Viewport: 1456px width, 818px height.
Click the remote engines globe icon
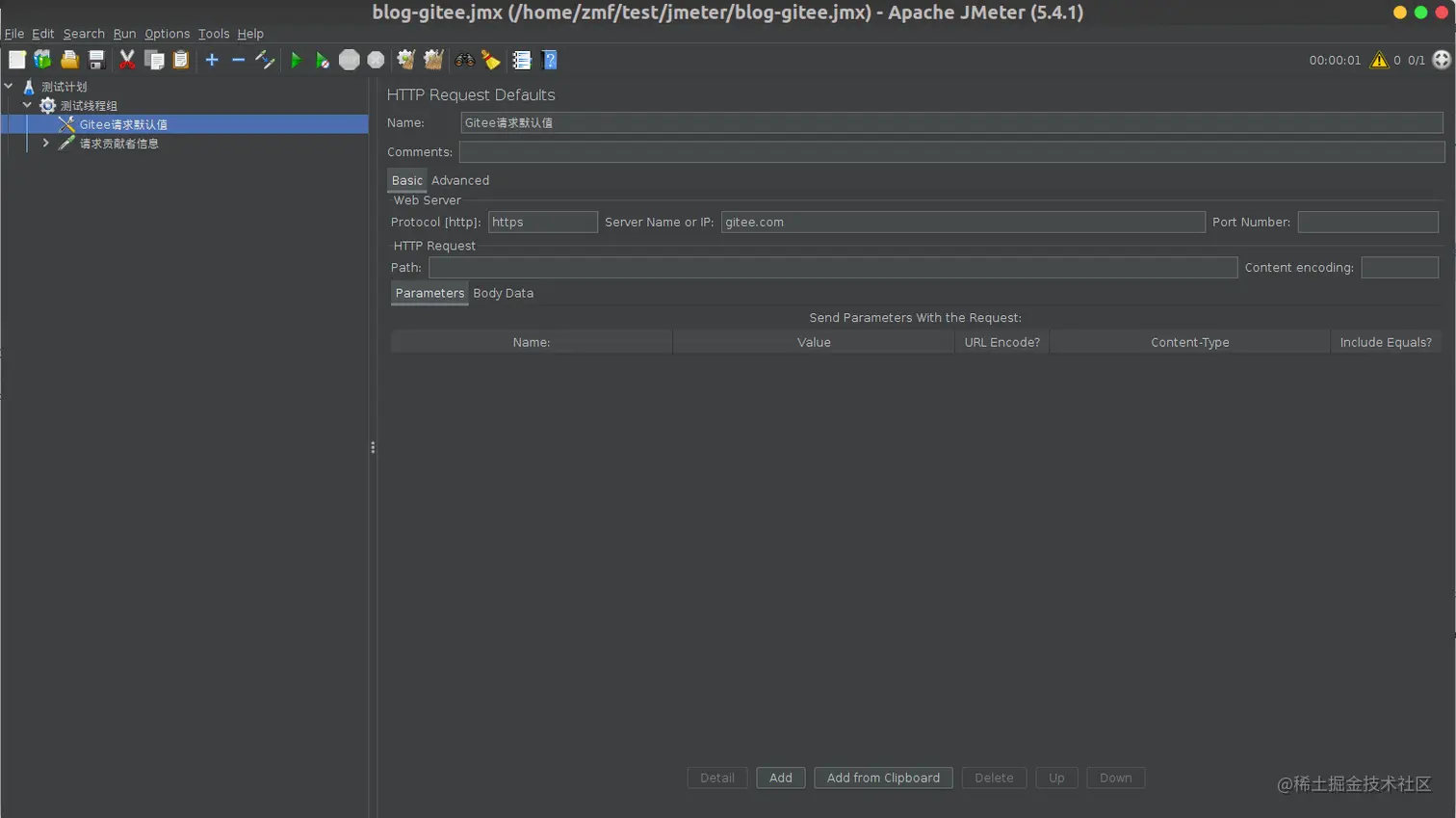coord(1442,60)
